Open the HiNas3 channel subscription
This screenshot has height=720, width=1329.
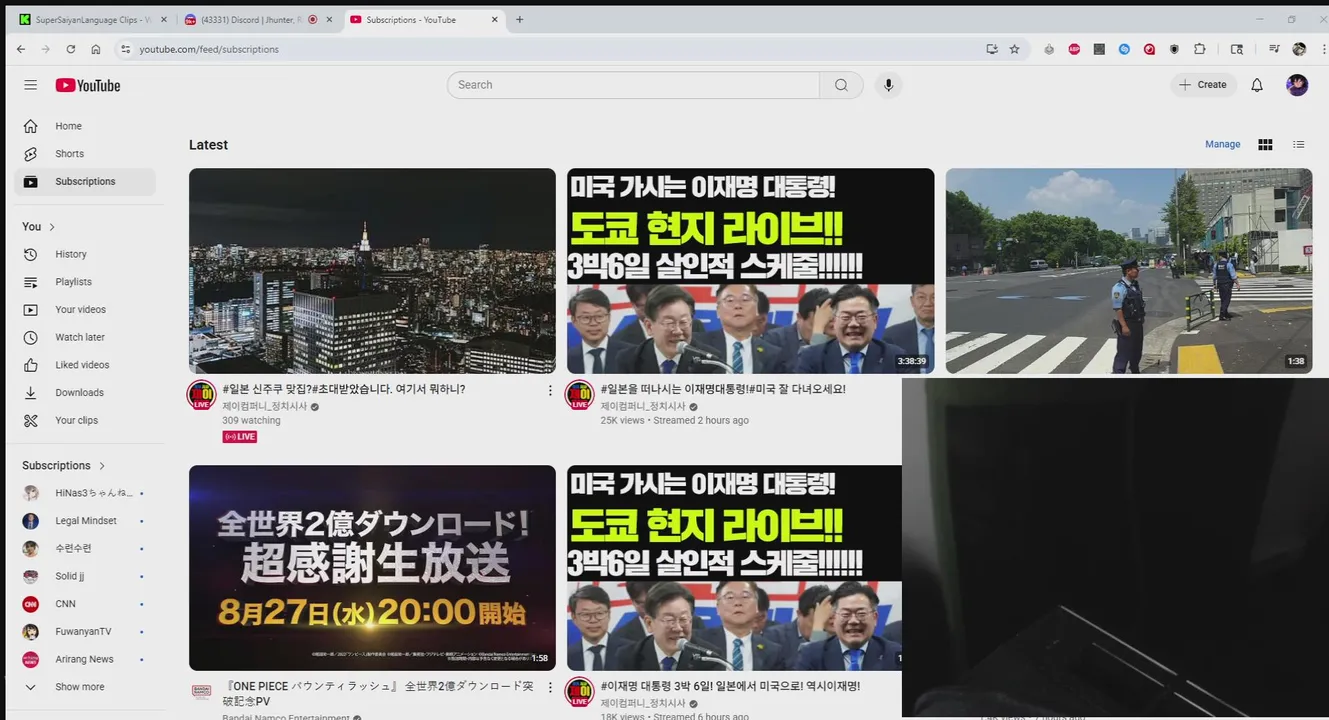click(x=85, y=493)
